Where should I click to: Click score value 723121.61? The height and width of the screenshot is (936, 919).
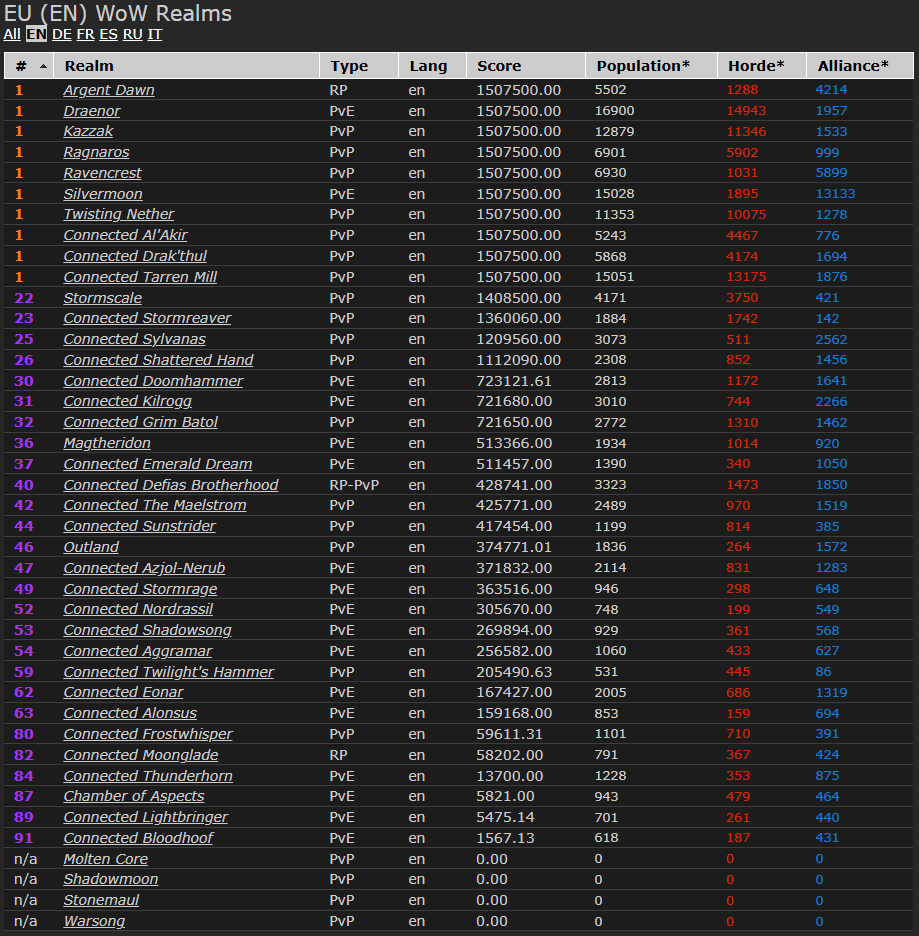[x=514, y=381]
